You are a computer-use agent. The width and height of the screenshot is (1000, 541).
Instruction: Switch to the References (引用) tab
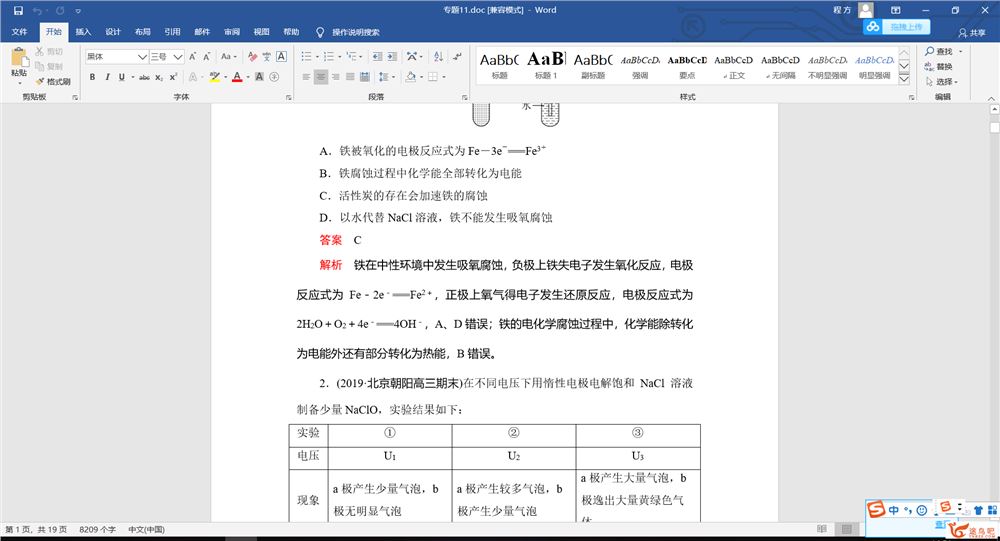point(172,31)
